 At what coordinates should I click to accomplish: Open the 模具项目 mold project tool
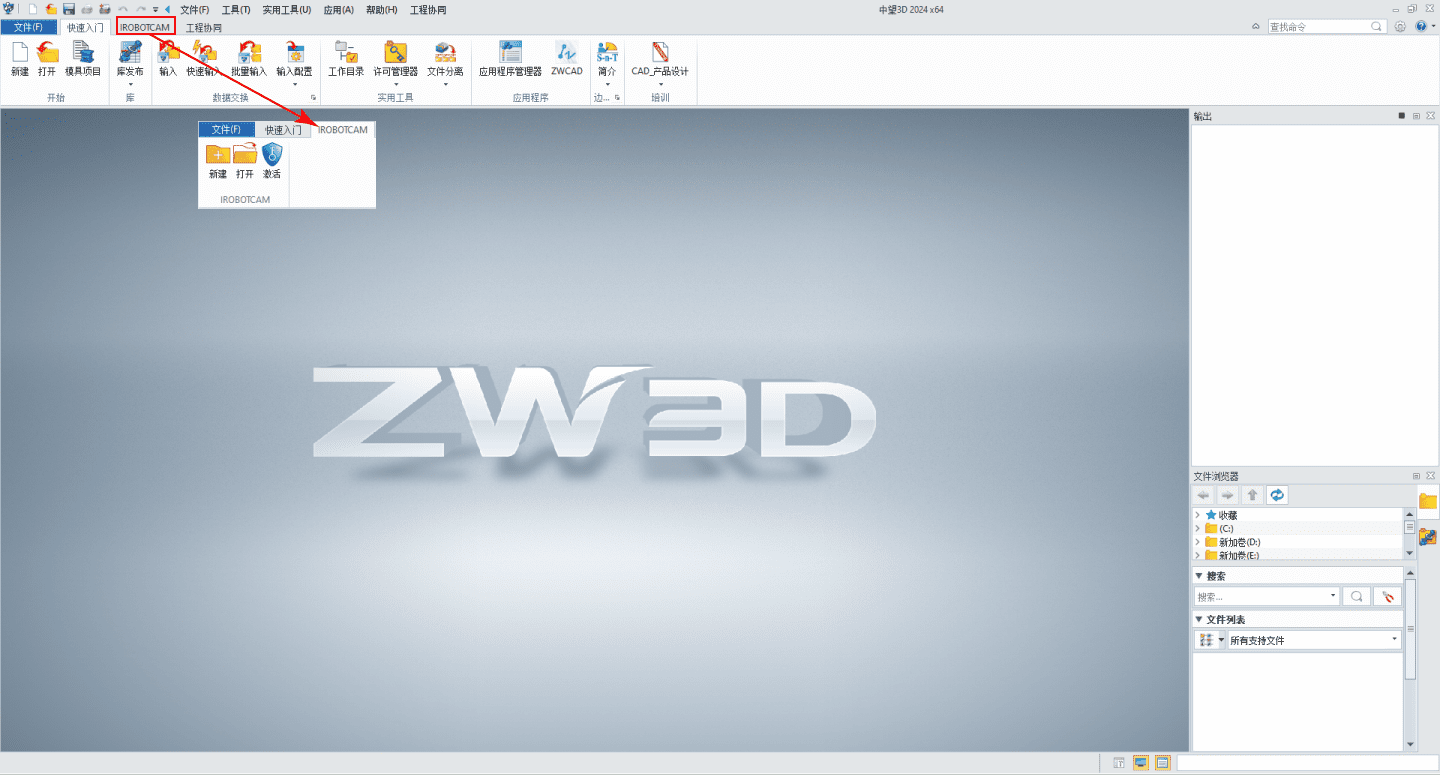pos(83,59)
